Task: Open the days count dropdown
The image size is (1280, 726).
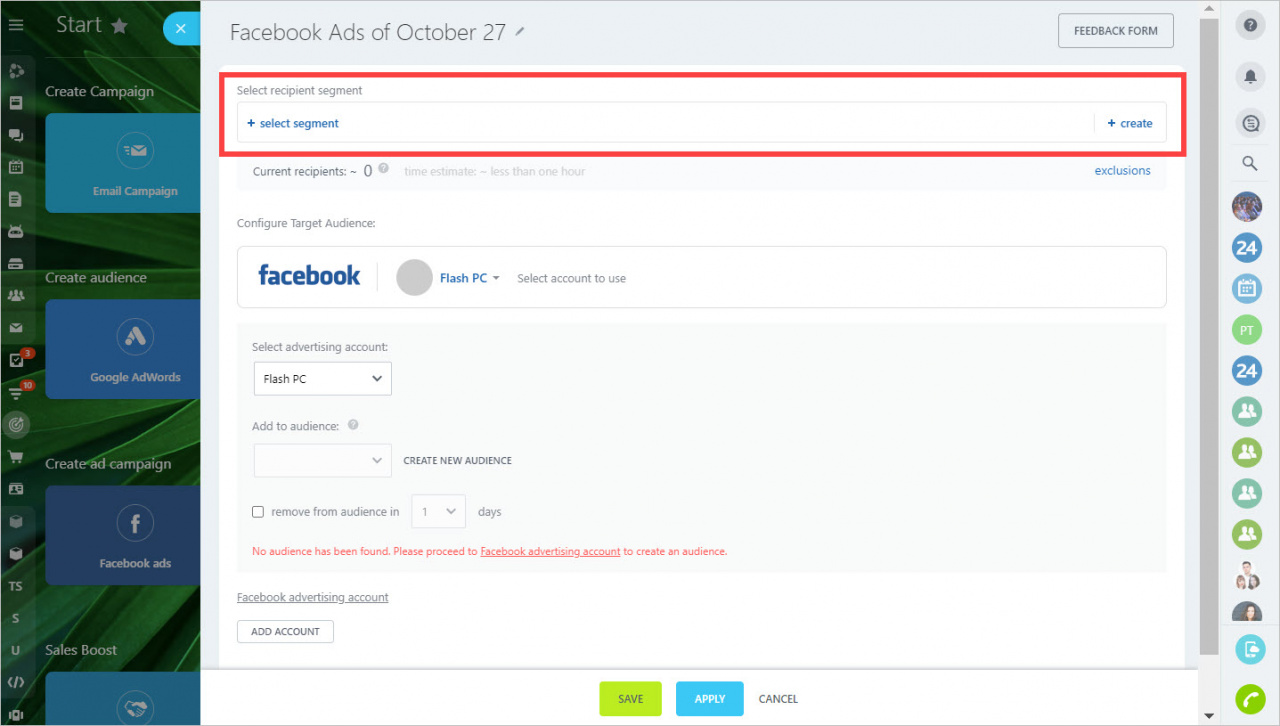Action: (439, 511)
